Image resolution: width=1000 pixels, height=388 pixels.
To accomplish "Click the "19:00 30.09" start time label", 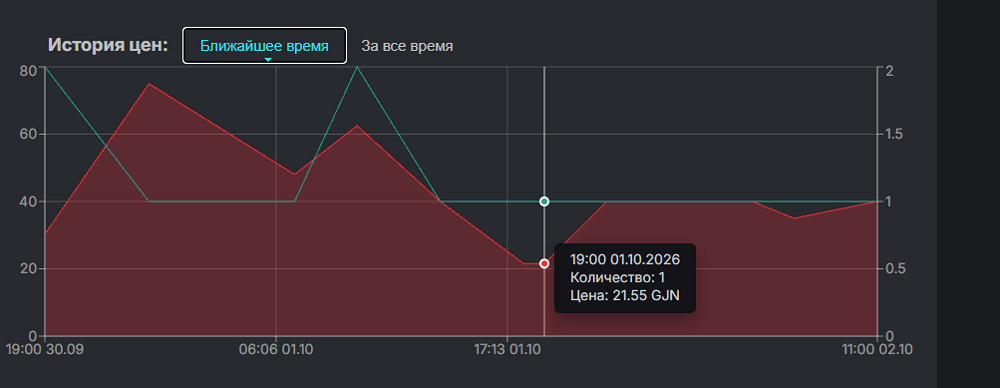I will (45, 350).
